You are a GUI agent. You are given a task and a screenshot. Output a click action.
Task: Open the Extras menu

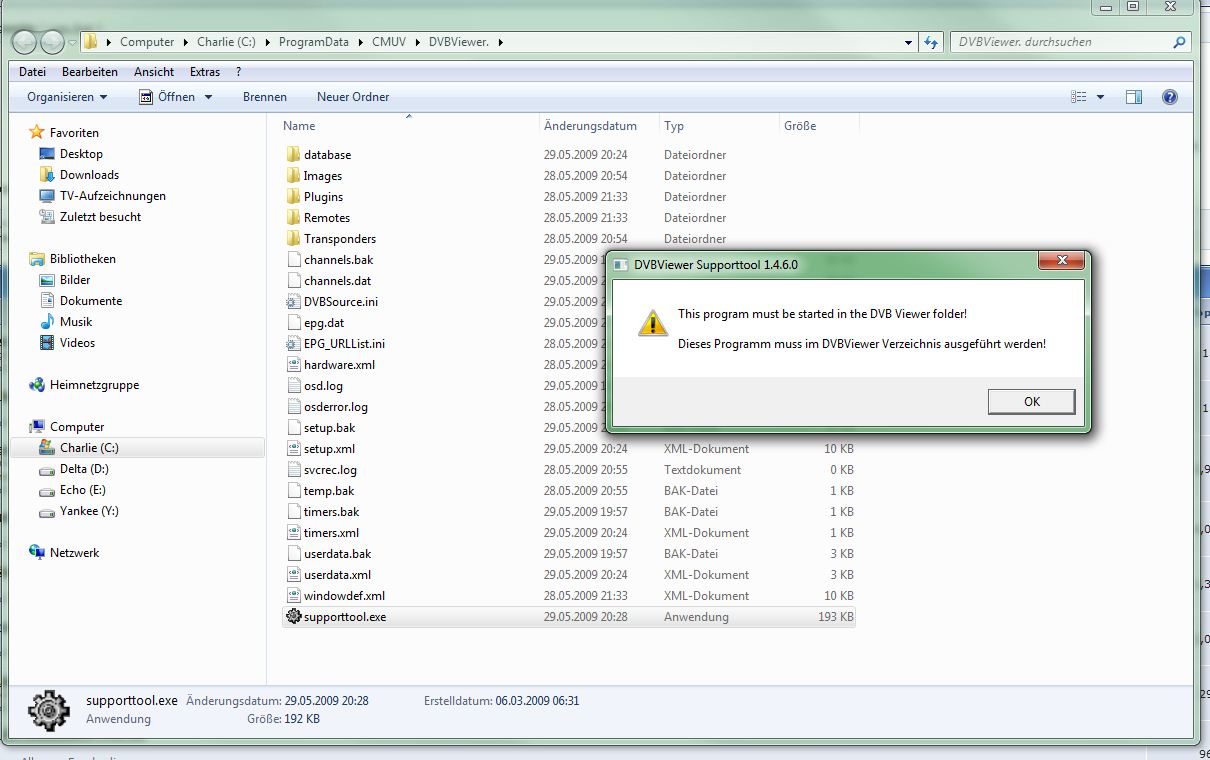pyautogui.click(x=205, y=72)
